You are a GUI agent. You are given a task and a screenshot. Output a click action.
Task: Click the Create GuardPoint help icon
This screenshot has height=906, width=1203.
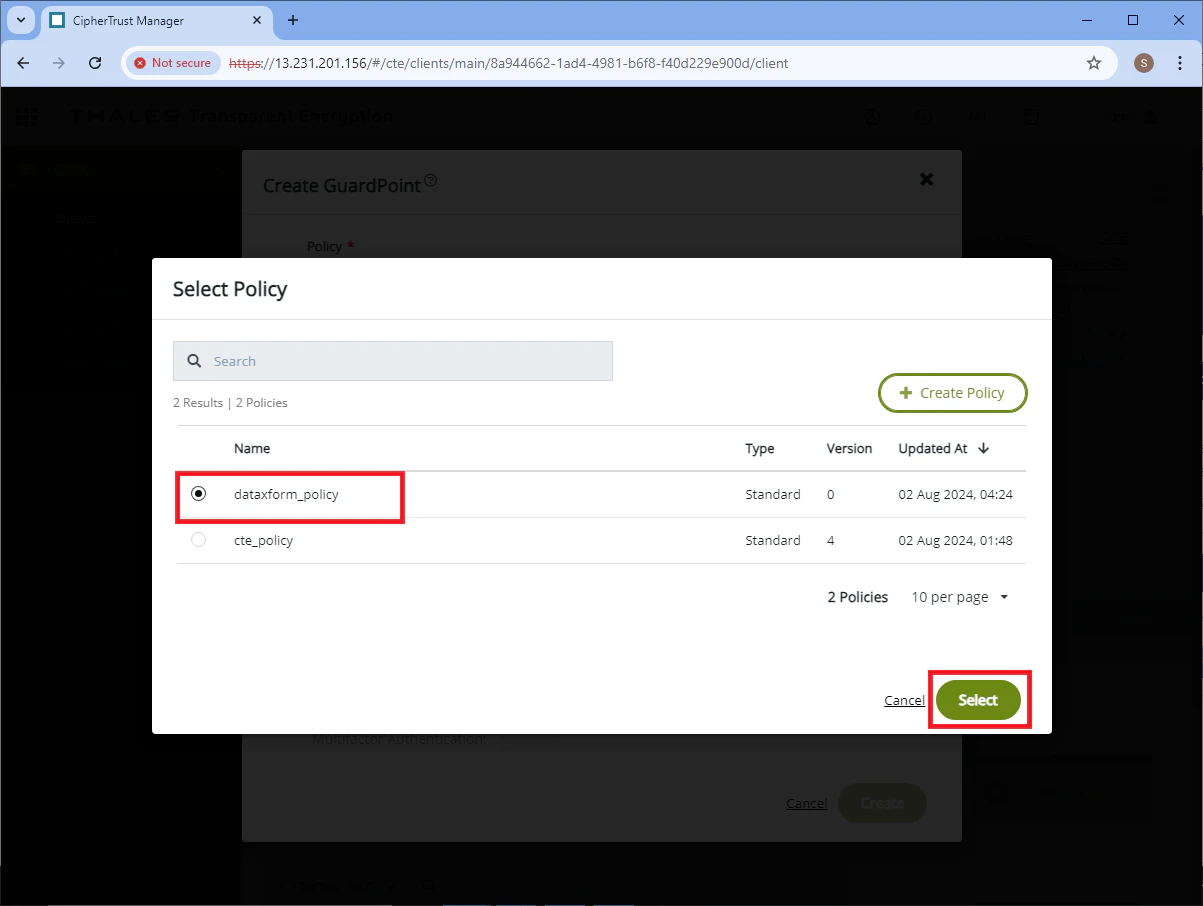431,180
